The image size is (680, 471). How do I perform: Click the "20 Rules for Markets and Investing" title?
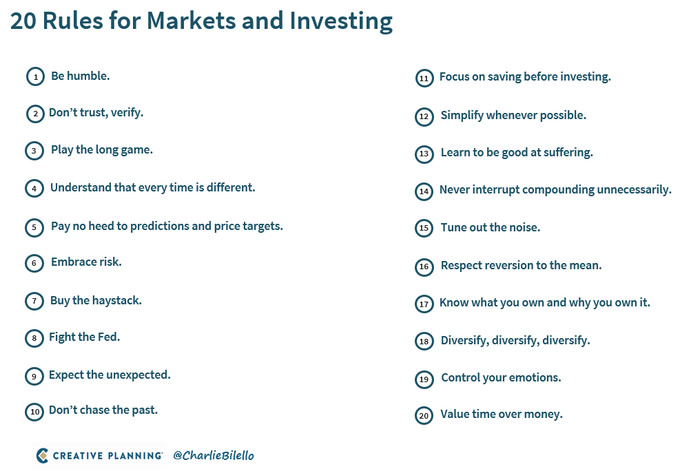201,21
